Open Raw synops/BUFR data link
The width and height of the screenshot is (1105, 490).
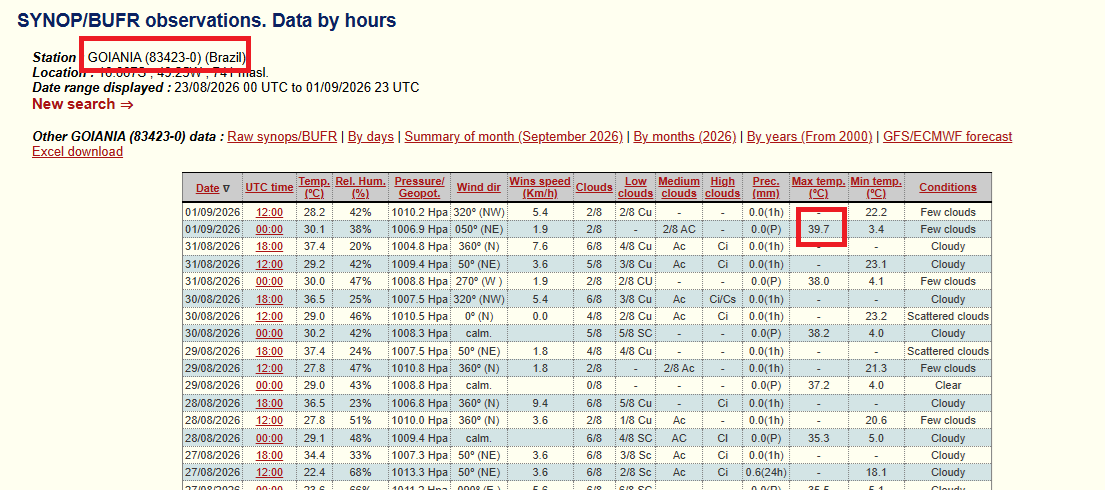point(284,137)
